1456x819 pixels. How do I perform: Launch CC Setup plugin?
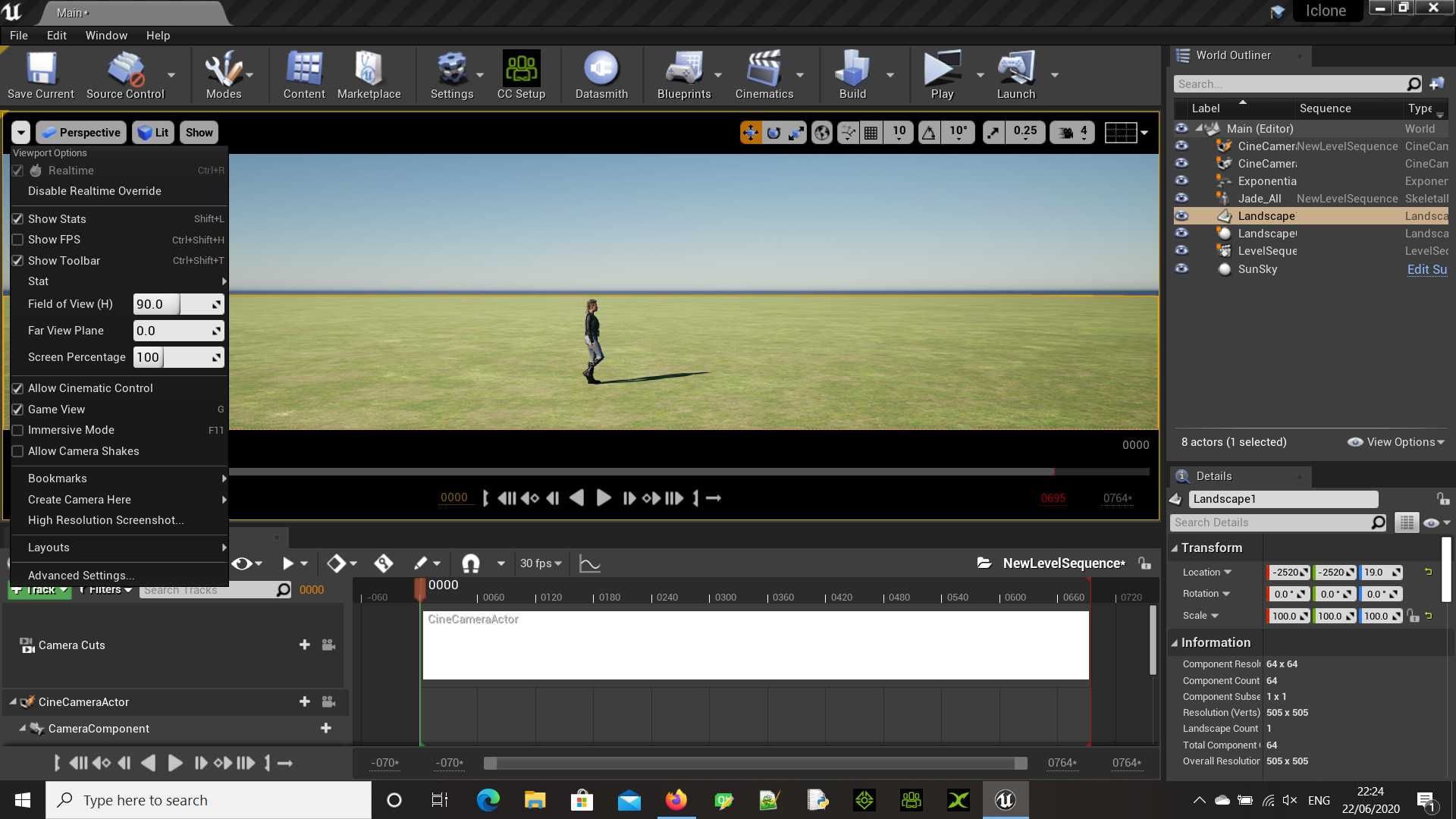click(521, 75)
